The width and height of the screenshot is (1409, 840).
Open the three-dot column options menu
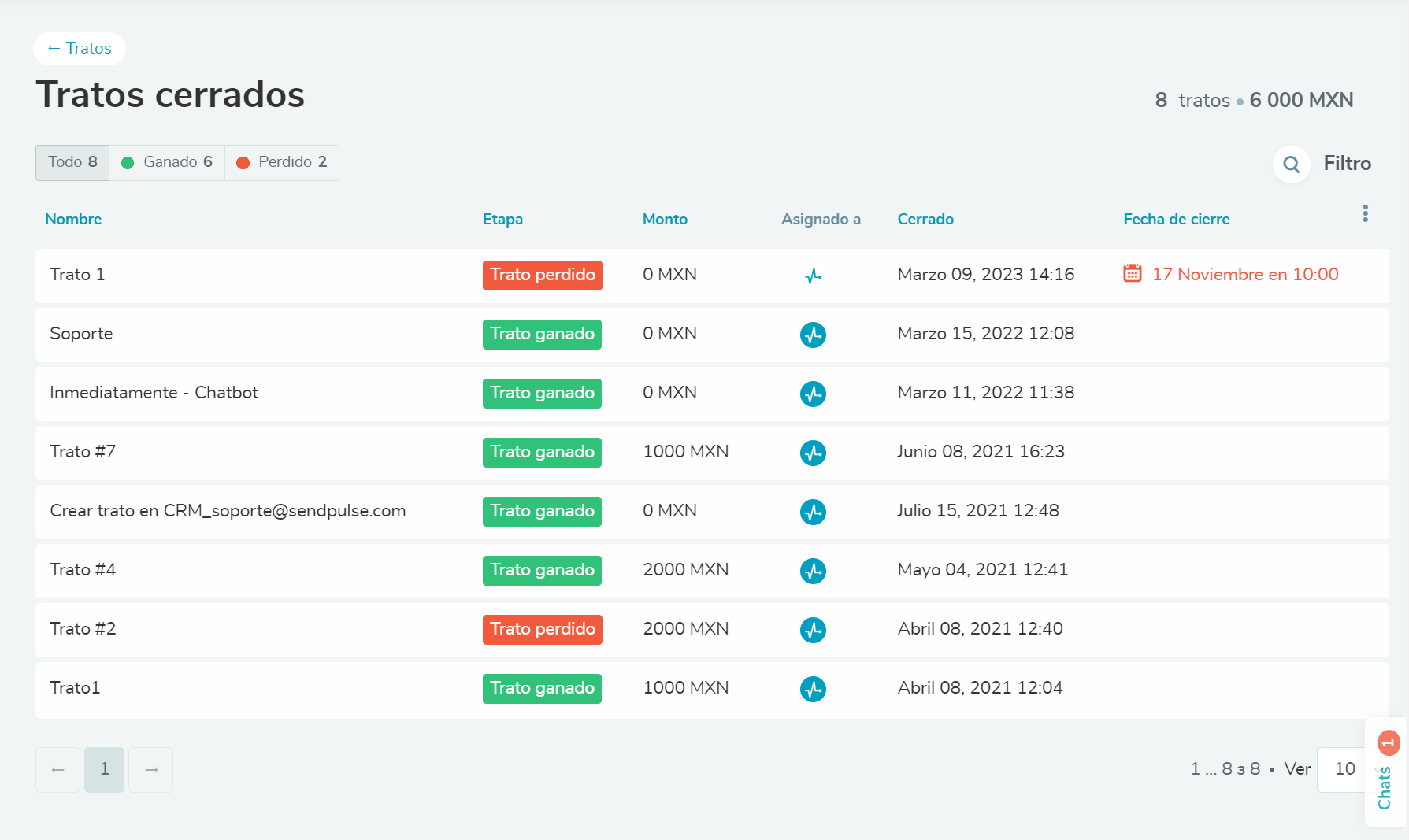[1365, 213]
